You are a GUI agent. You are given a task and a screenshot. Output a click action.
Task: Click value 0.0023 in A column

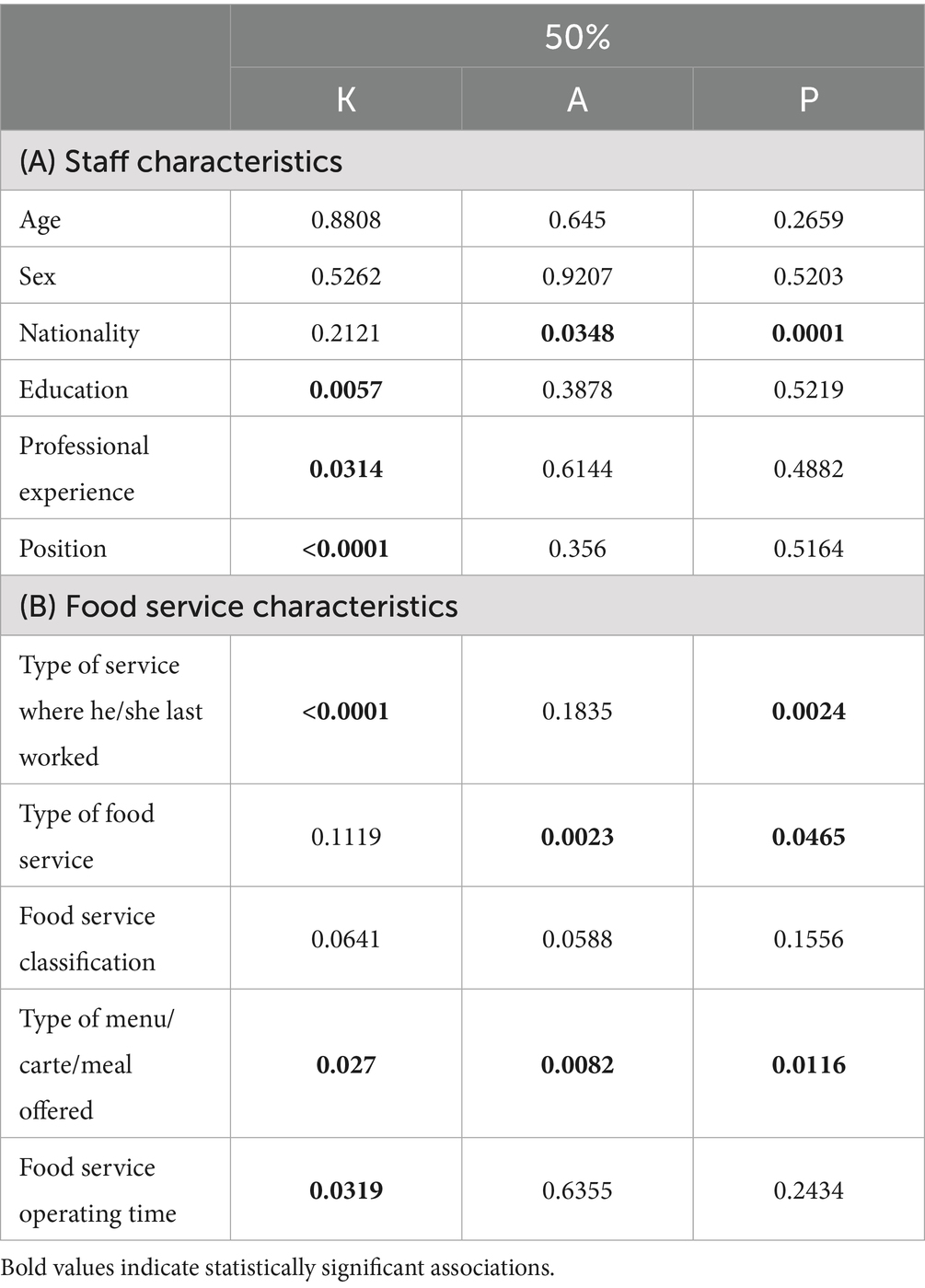[x=577, y=837]
